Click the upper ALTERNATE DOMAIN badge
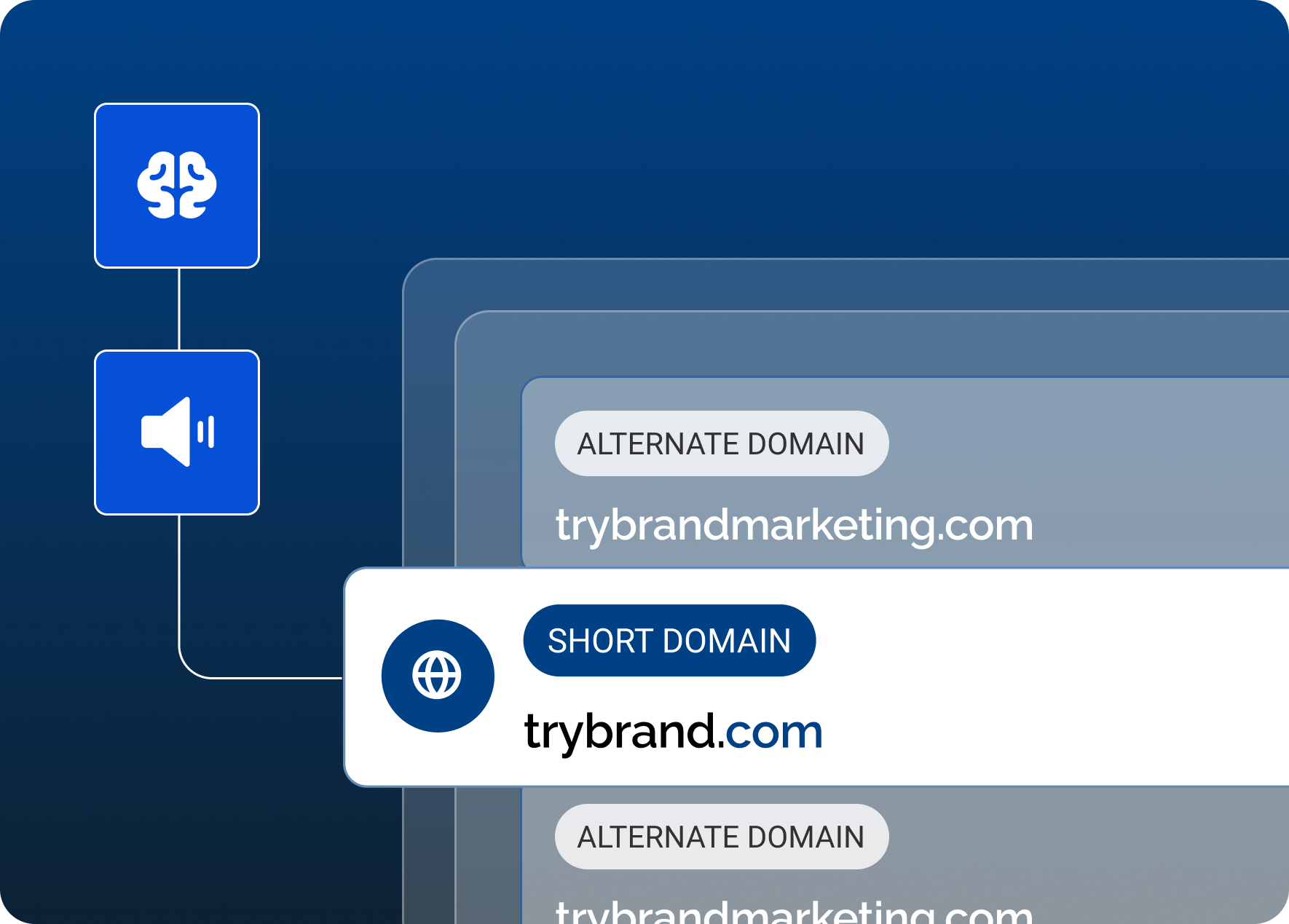The width and height of the screenshot is (1289, 924). tap(722, 443)
